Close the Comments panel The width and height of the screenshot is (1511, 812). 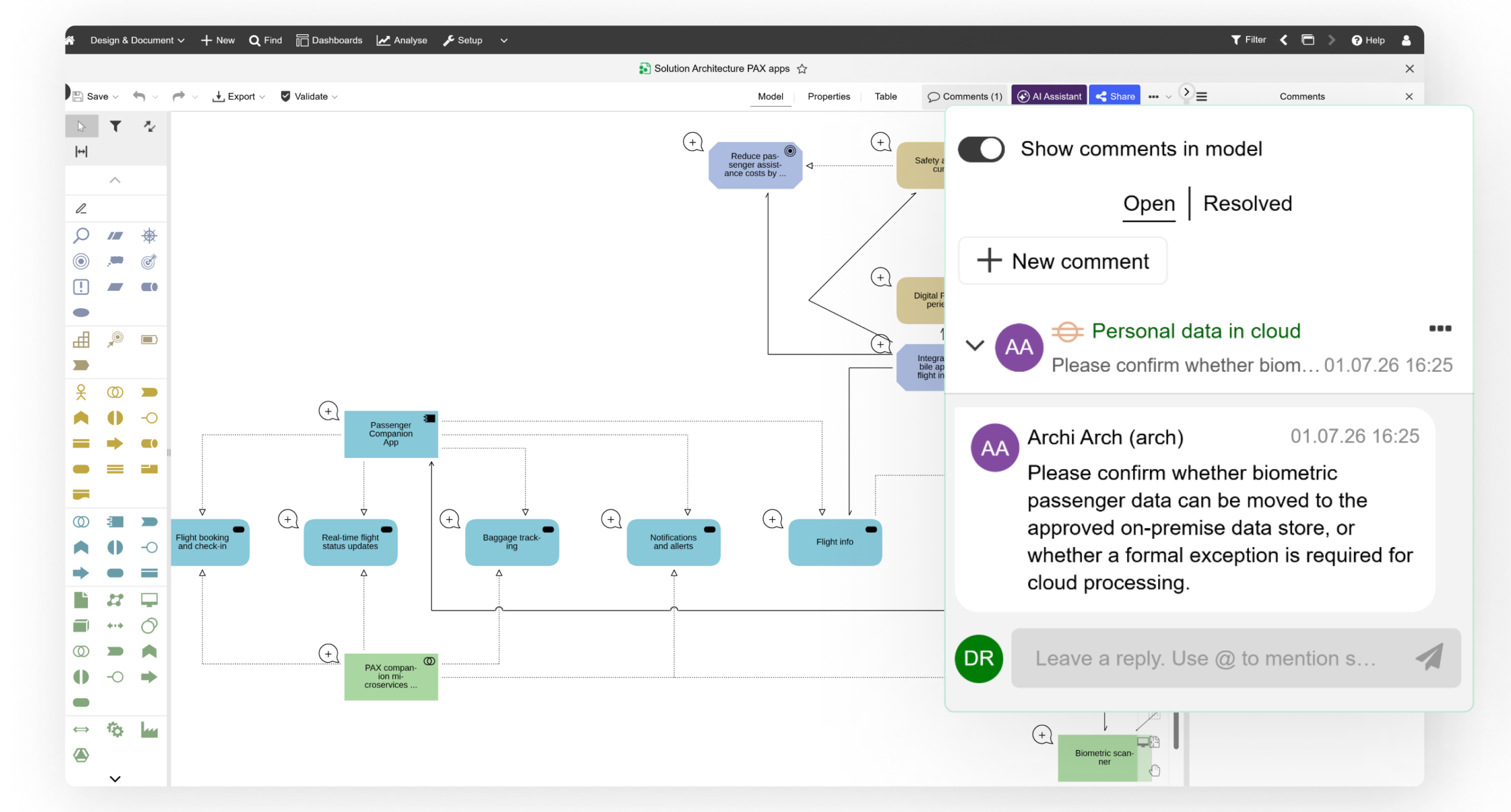tap(1409, 96)
